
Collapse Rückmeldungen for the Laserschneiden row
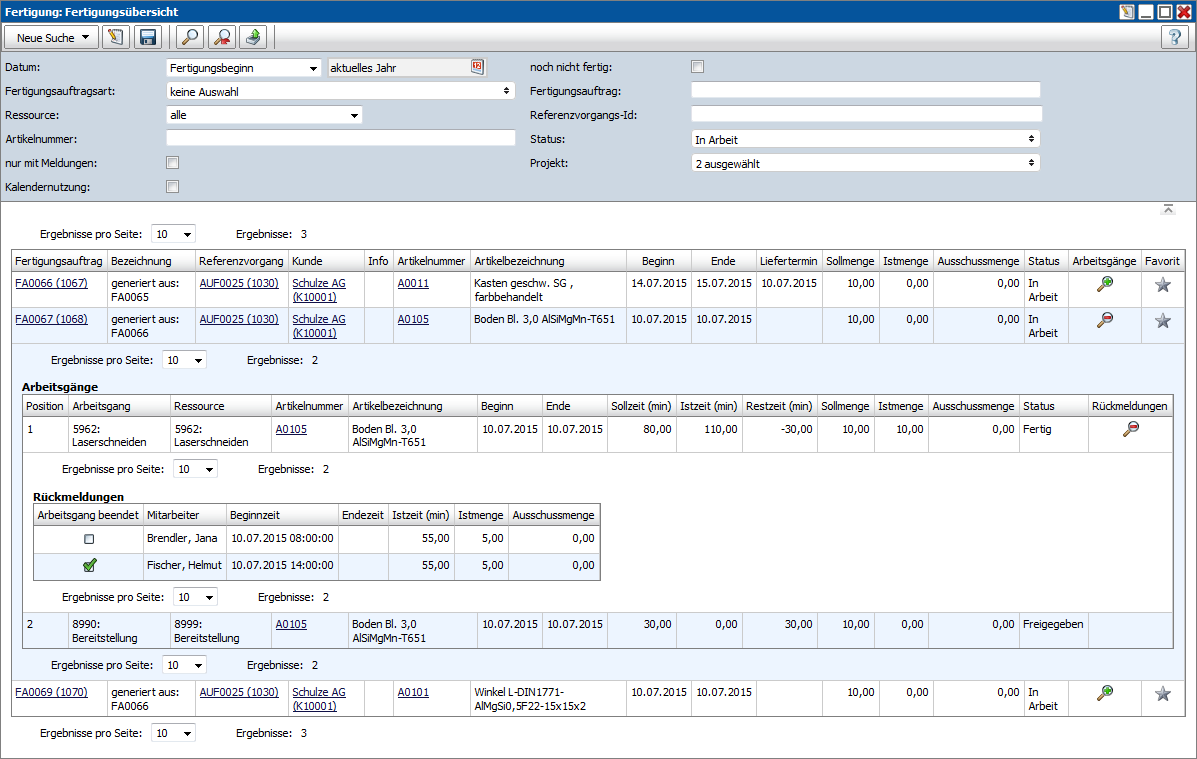pos(1130,429)
